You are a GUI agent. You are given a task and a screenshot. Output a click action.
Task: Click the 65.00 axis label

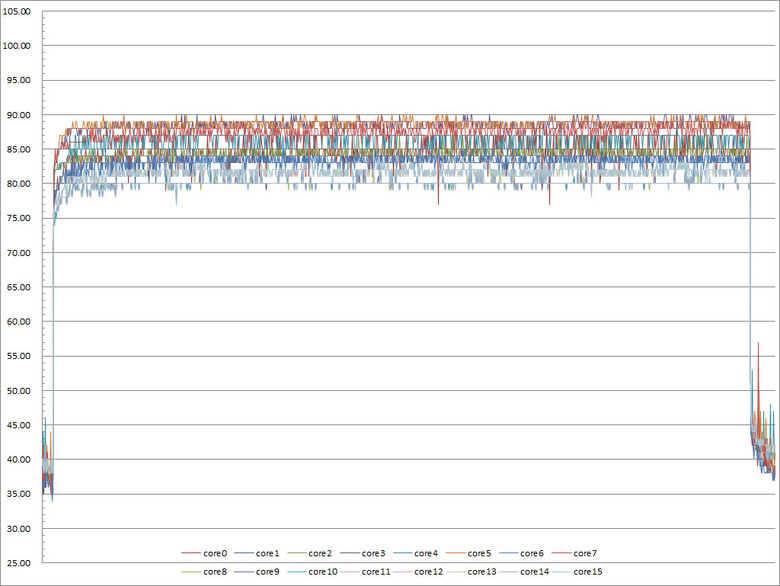coord(18,287)
